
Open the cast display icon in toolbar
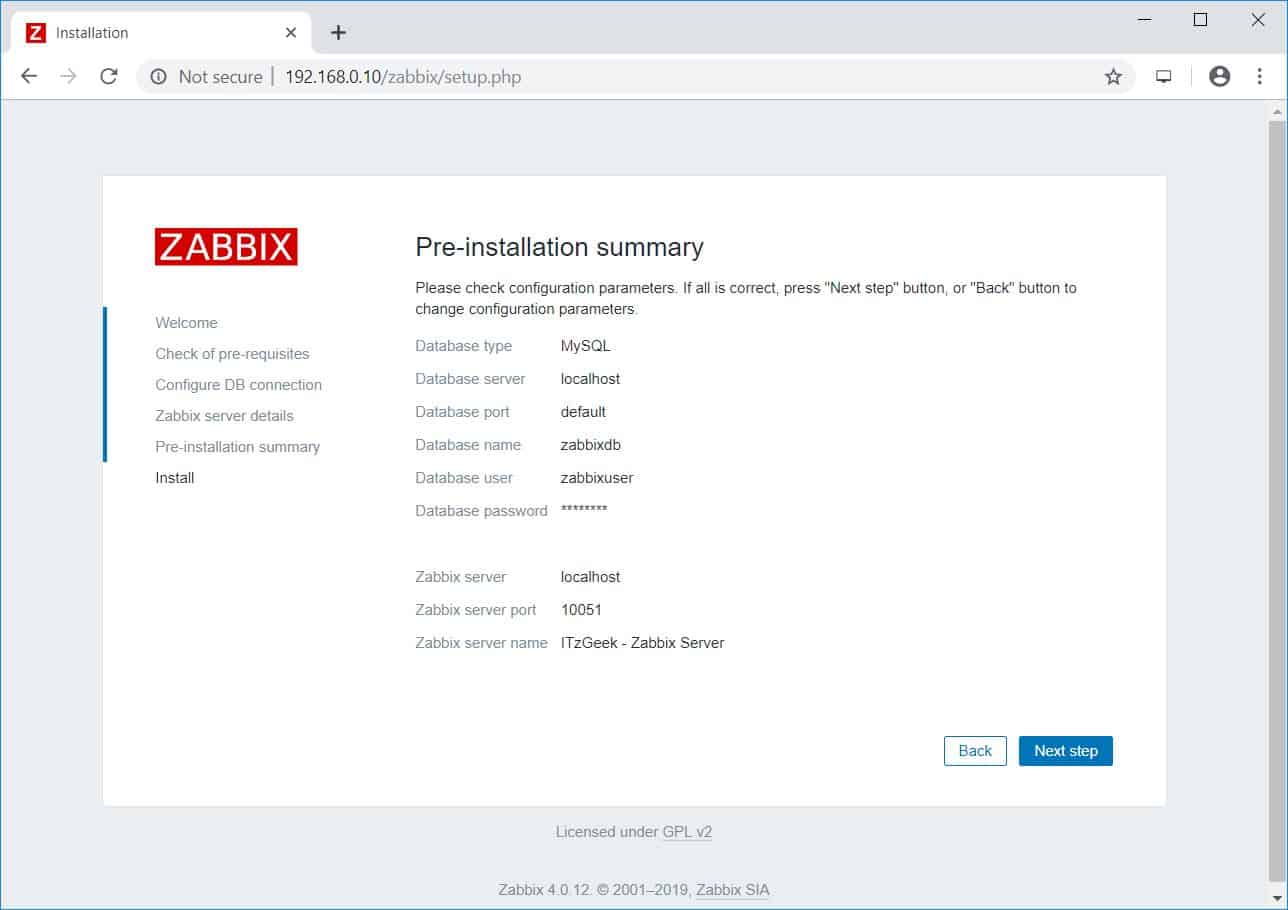1164,77
